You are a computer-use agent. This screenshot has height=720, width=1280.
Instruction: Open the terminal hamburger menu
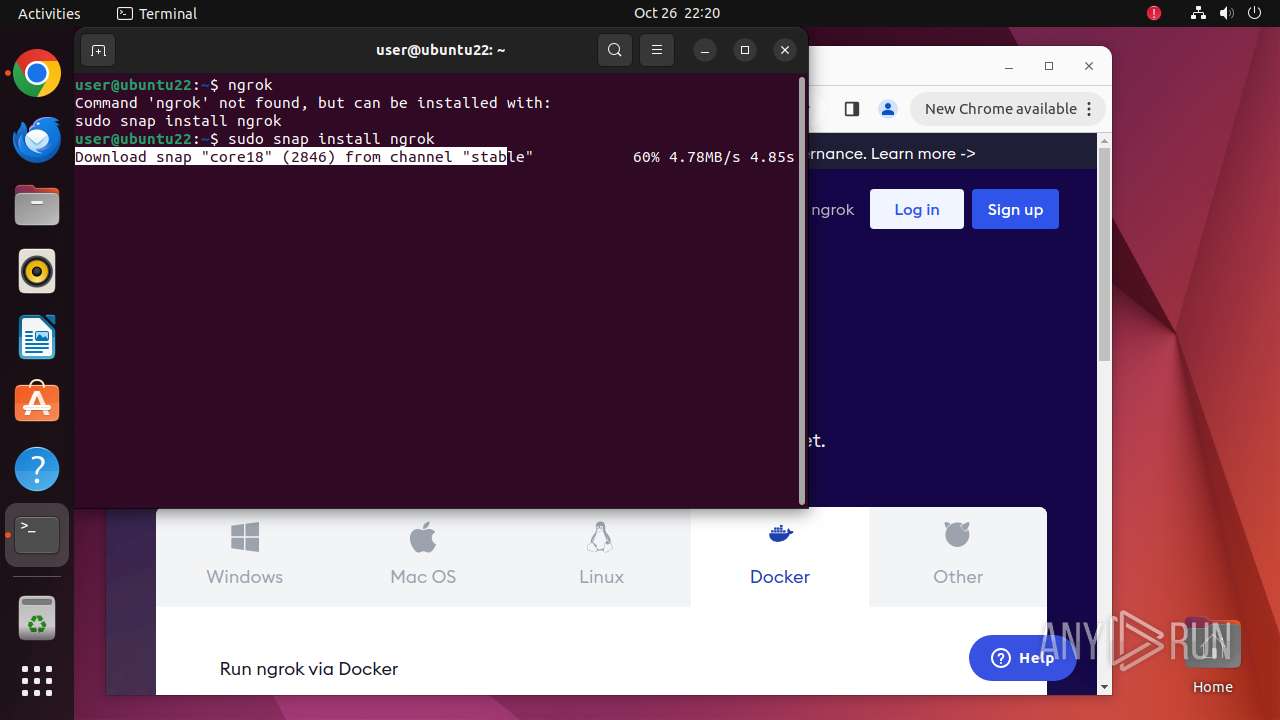pos(656,50)
